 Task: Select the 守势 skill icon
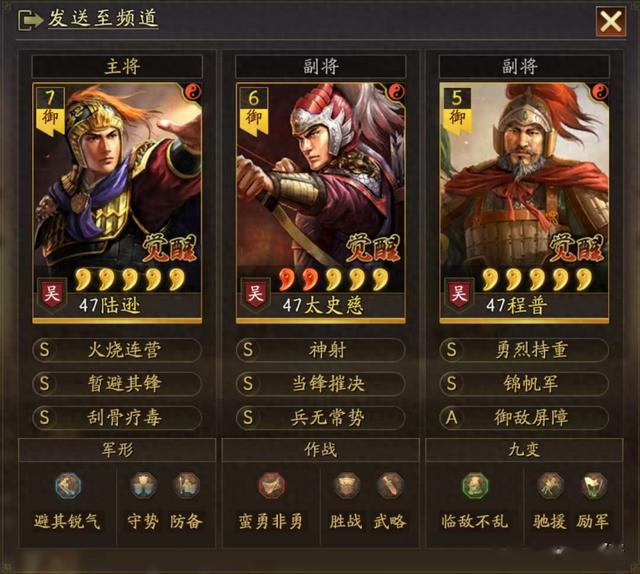(143, 486)
